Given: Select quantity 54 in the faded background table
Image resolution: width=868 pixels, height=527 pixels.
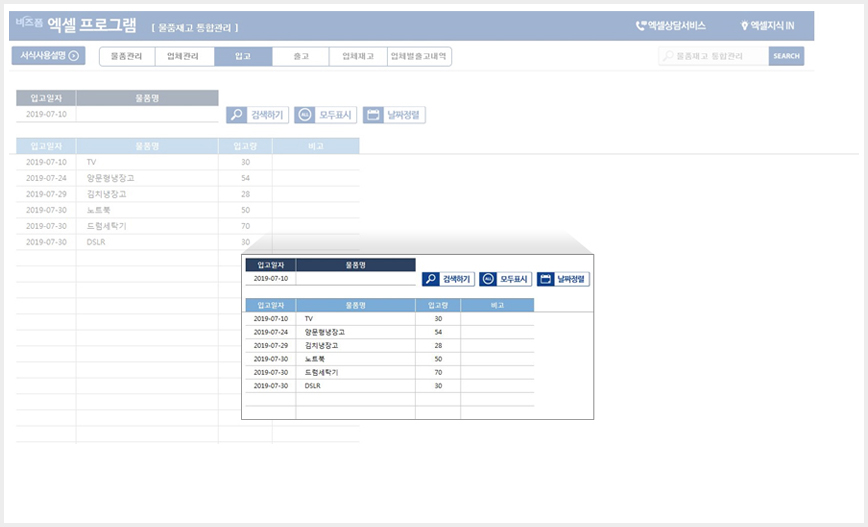Looking at the screenshot, I should click(245, 178).
